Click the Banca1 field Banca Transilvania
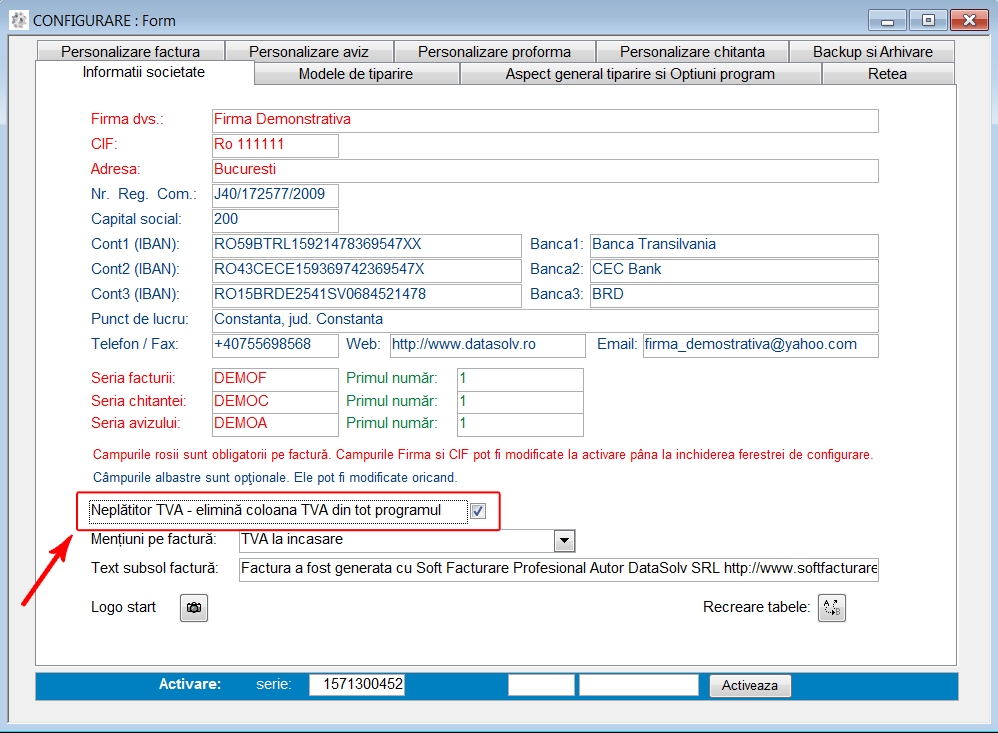998x733 pixels. click(734, 246)
